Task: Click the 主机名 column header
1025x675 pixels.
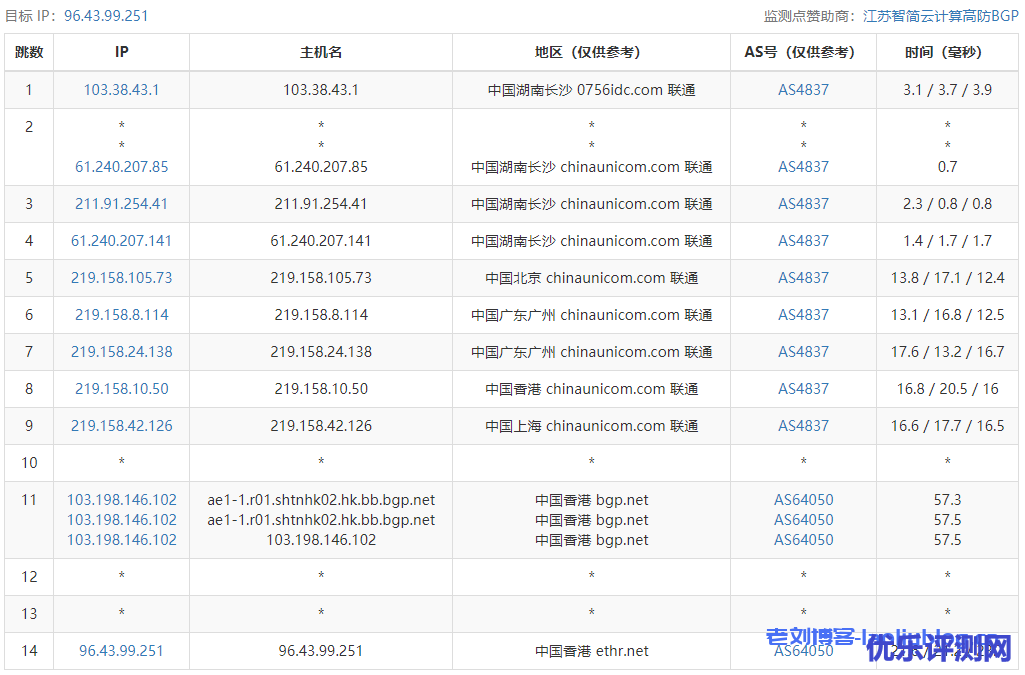Action: [x=321, y=52]
